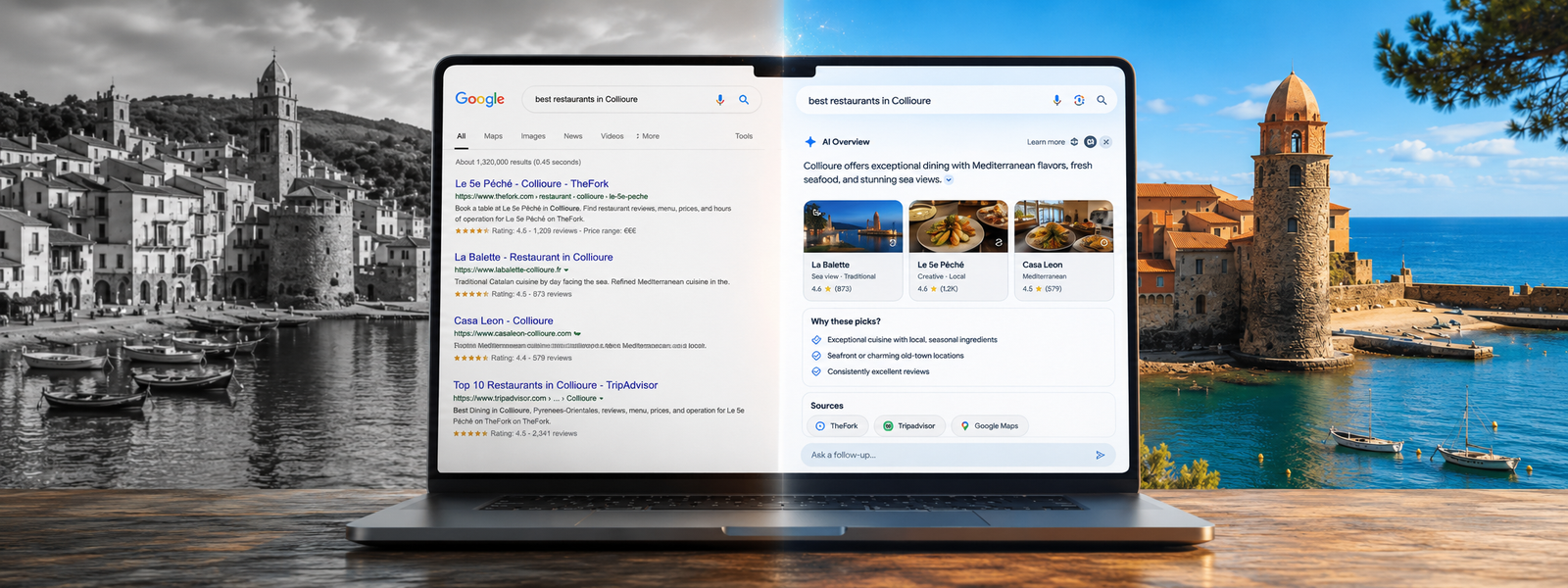The image size is (1568, 588).
Task: Click the 'Why these picks?' heading
Action: coord(846,321)
